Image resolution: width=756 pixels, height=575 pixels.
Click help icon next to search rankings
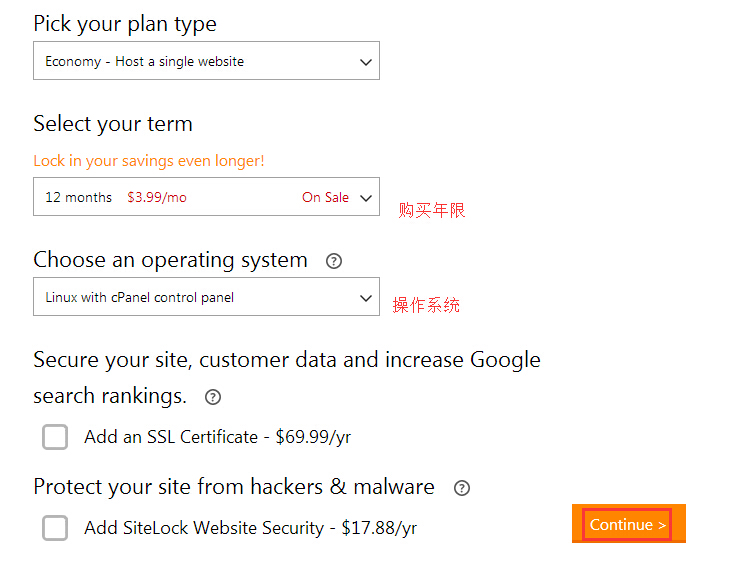pos(212,397)
